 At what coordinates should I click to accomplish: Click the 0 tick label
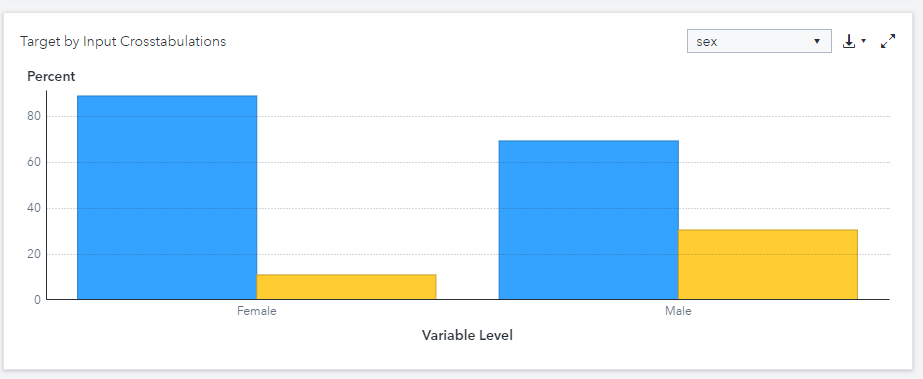click(38, 300)
